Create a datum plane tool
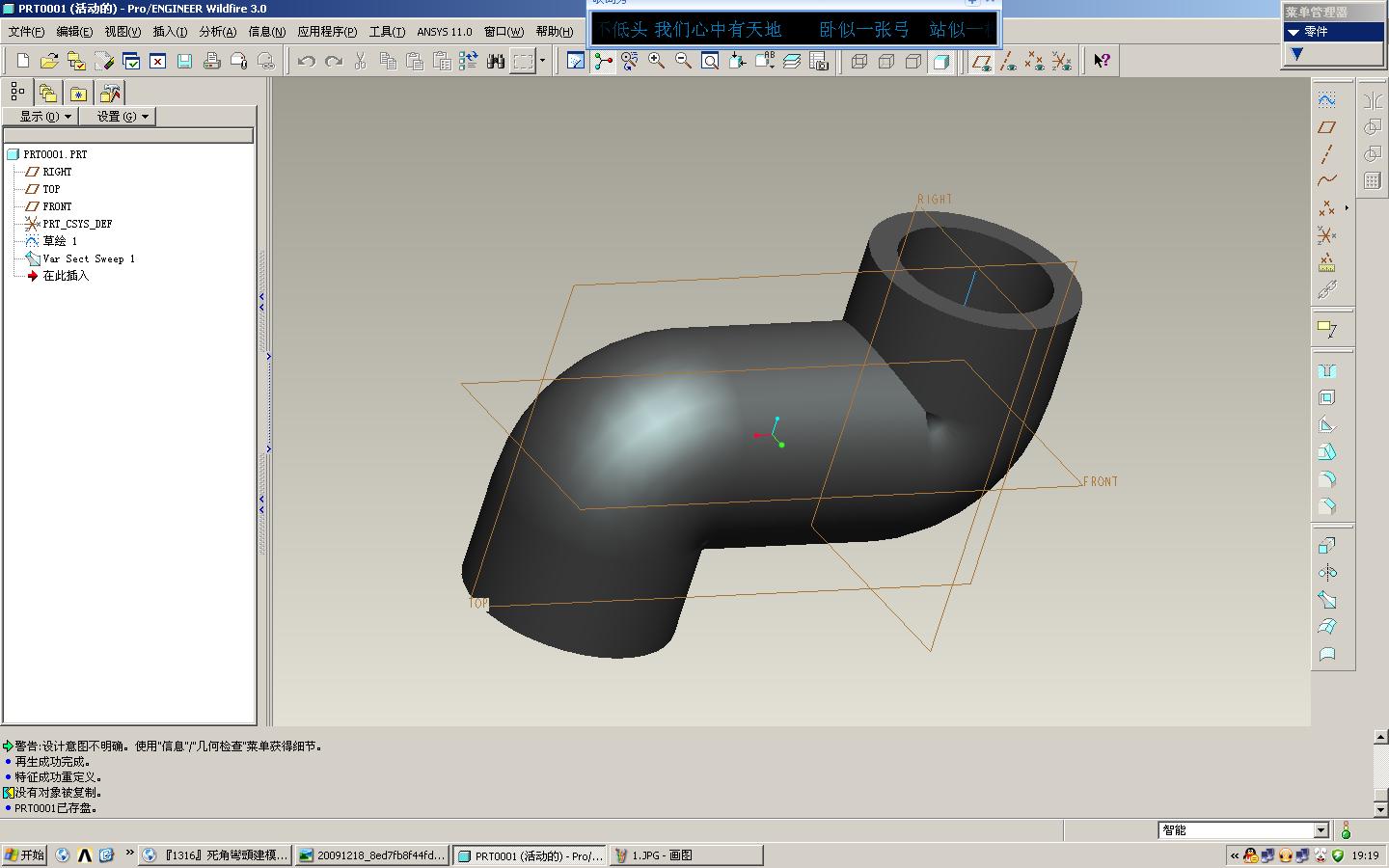This screenshot has width=1389, height=868. [x=1327, y=127]
